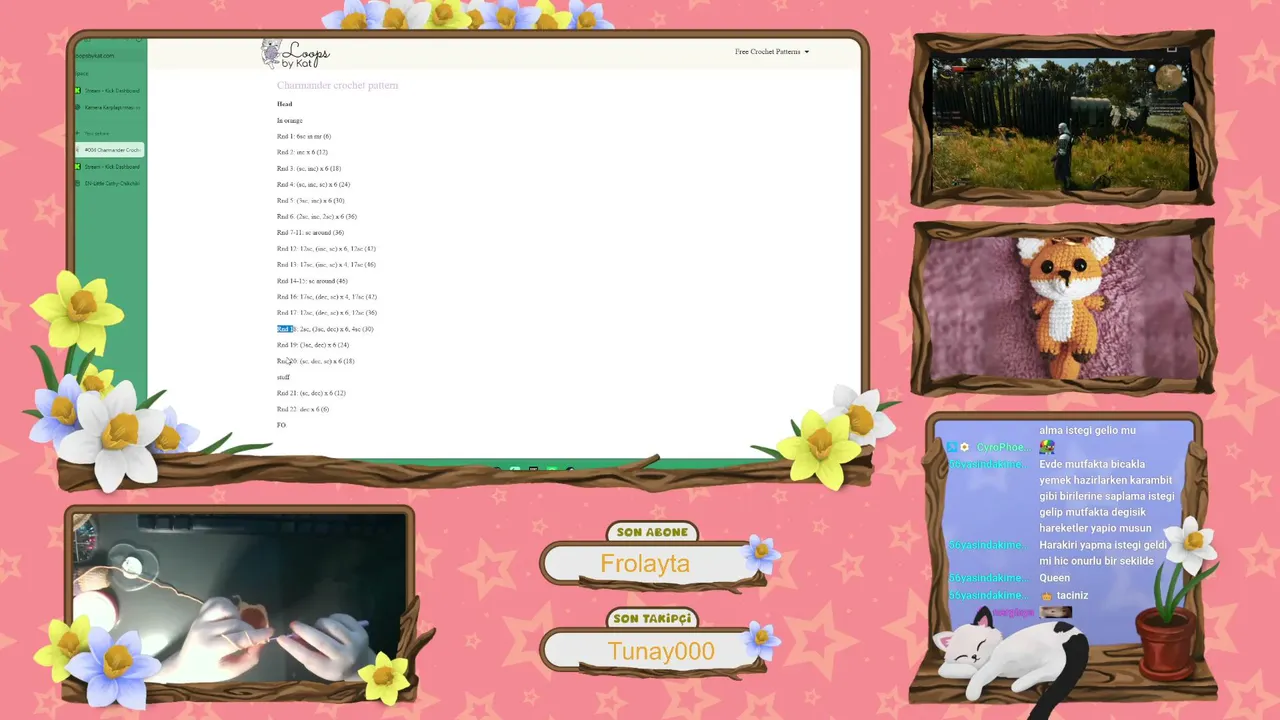Image resolution: width=1280 pixels, height=720 pixels.
Task: Click the Loops by Kat logo
Action: point(296,54)
